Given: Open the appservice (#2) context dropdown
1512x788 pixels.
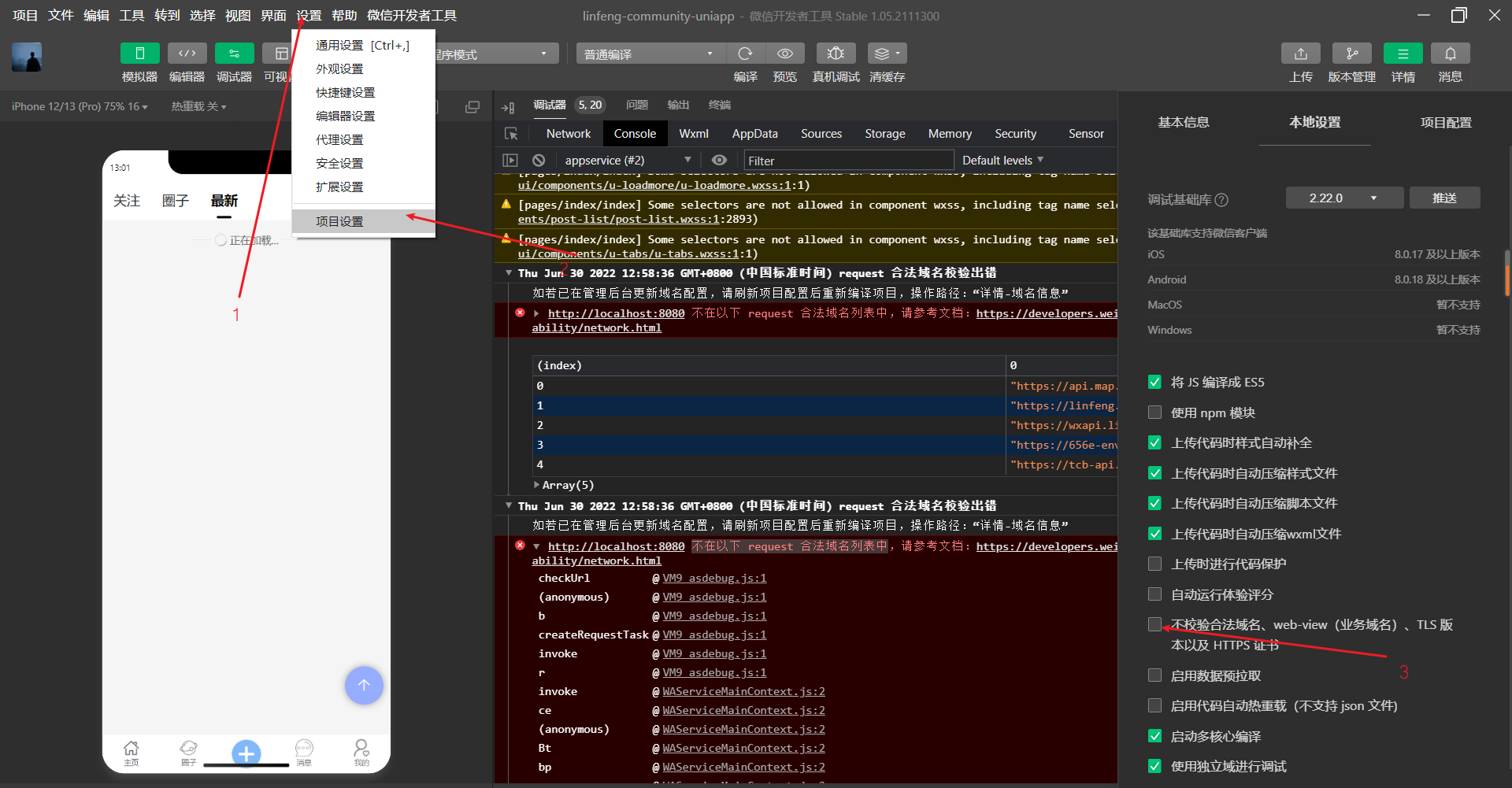Looking at the screenshot, I should [x=627, y=160].
